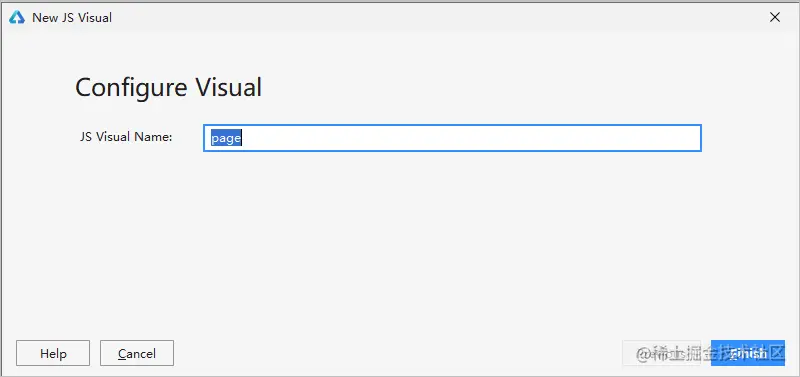Image resolution: width=800 pixels, height=377 pixels.
Task: Open Help for this wizard
Action: (x=53, y=353)
